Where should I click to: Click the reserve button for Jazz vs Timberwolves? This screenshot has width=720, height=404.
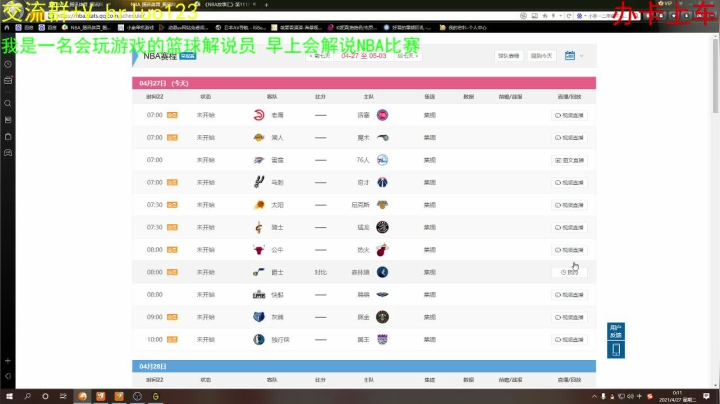[x=569, y=272]
